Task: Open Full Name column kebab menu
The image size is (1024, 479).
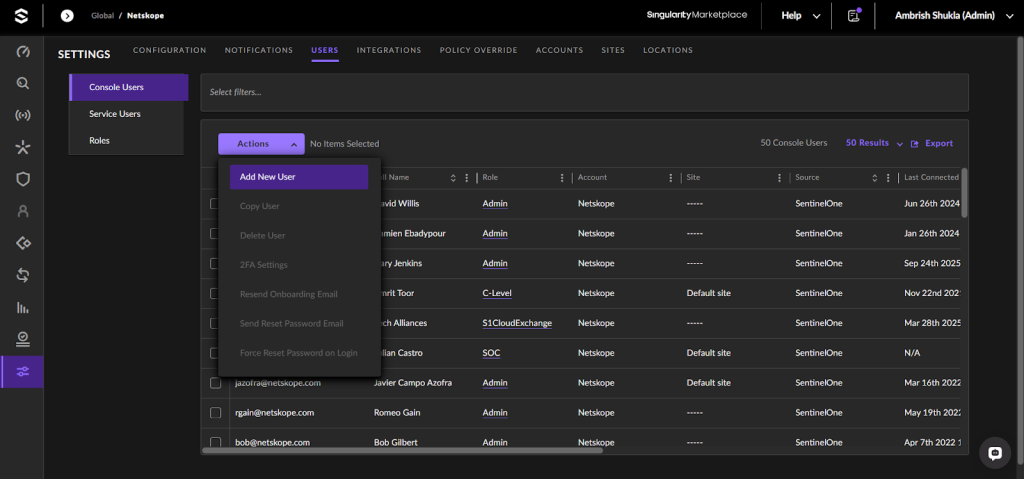Action: 466,178
